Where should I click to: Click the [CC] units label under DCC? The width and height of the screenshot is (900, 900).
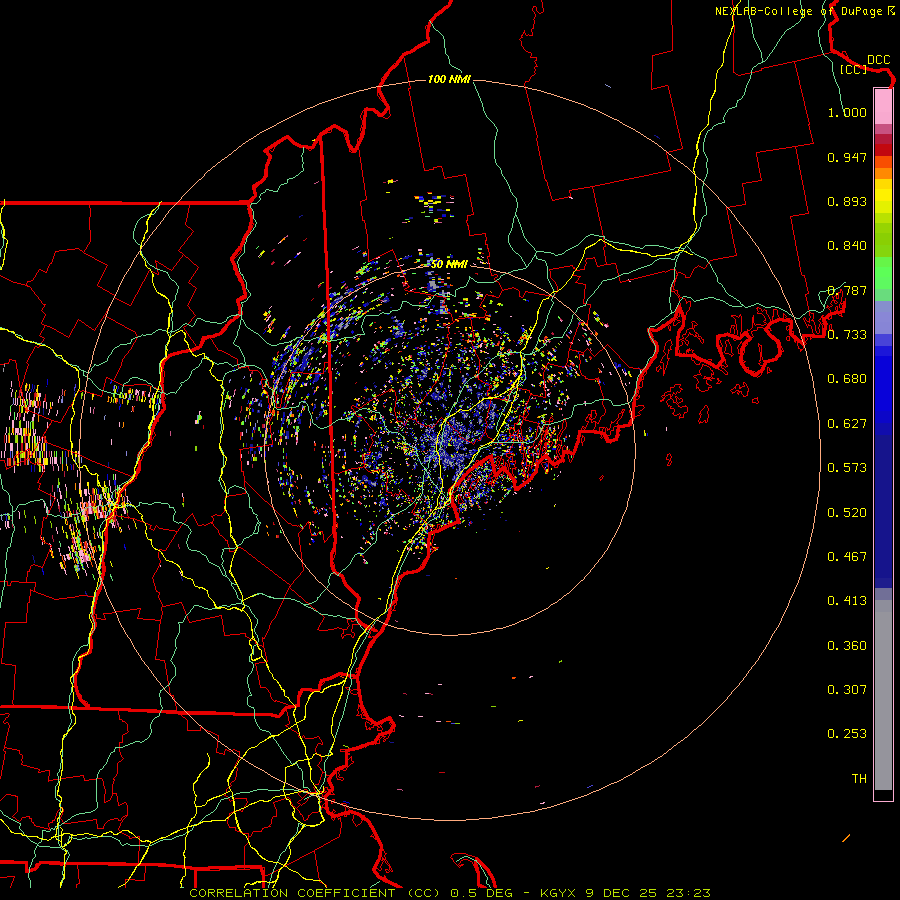point(853,69)
